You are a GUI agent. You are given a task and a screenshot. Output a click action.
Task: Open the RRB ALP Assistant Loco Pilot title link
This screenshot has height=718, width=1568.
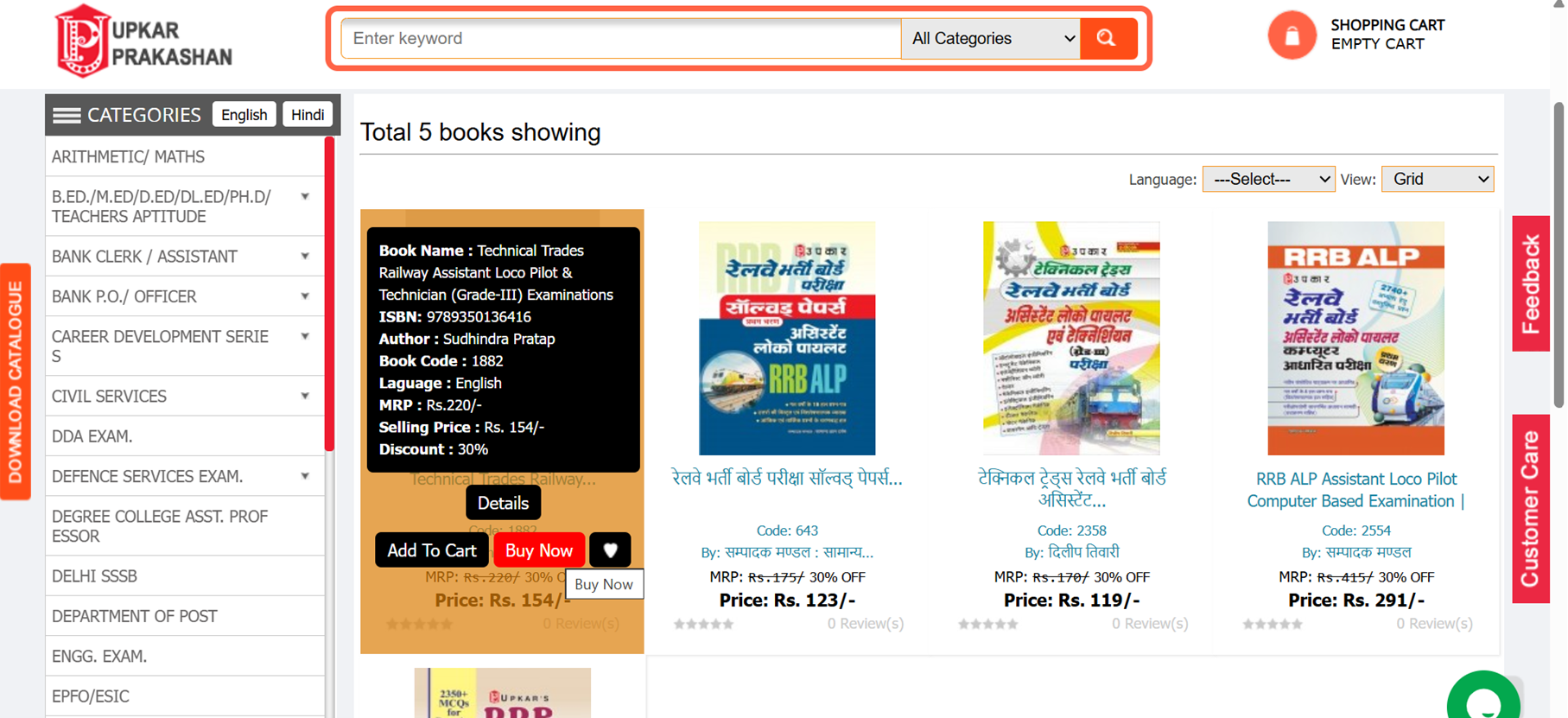click(1355, 490)
